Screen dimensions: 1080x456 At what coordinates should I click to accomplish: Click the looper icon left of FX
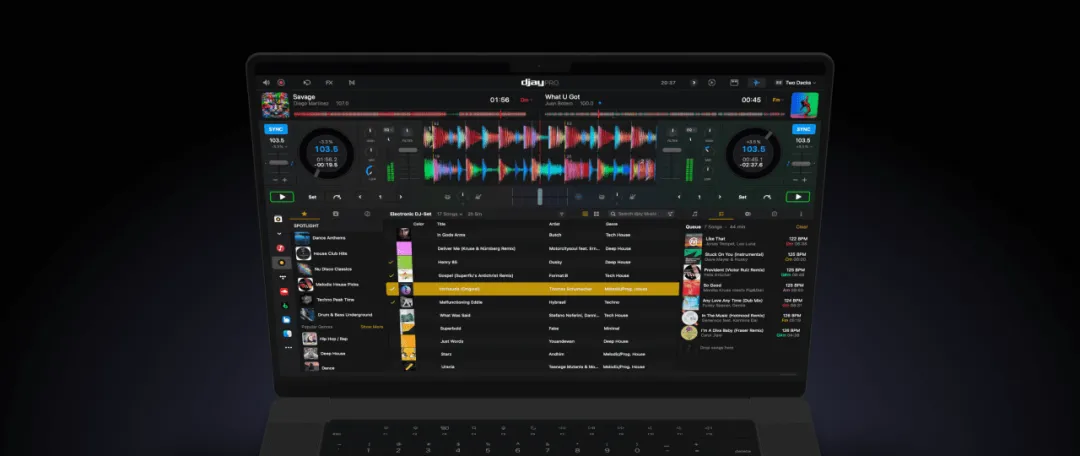point(307,83)
